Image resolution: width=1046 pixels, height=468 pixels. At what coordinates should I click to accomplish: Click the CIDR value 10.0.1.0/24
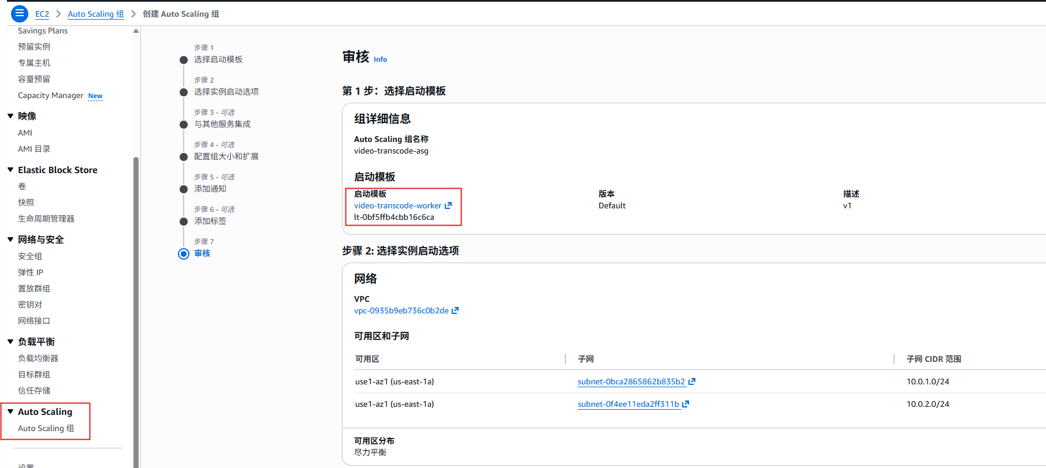(928, 382)
